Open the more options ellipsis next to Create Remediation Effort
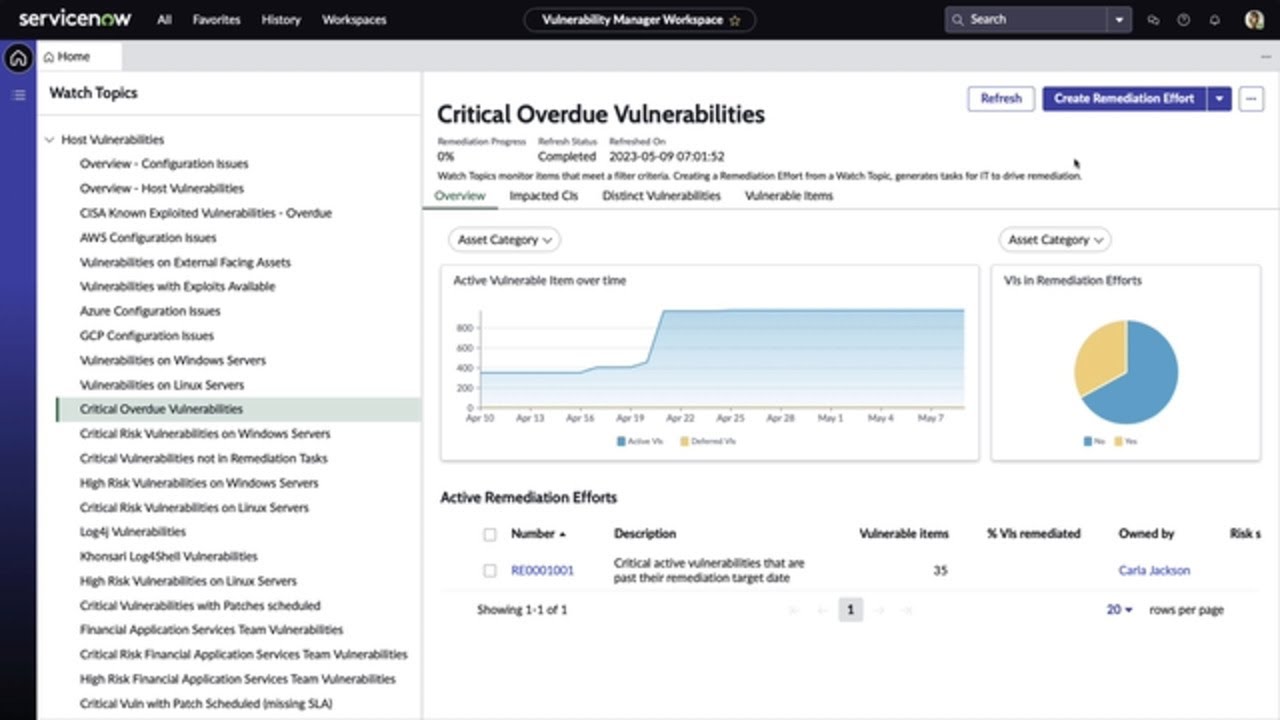 (x=1250, y=98)
